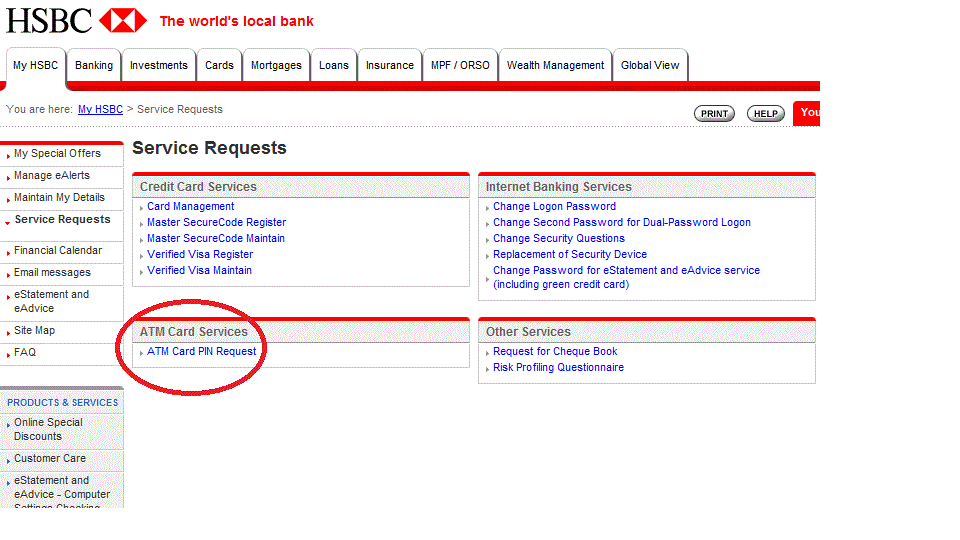Screen dimensions: 960x540
Task: Open Verified Visa Register link
Action: pos(200,254)
